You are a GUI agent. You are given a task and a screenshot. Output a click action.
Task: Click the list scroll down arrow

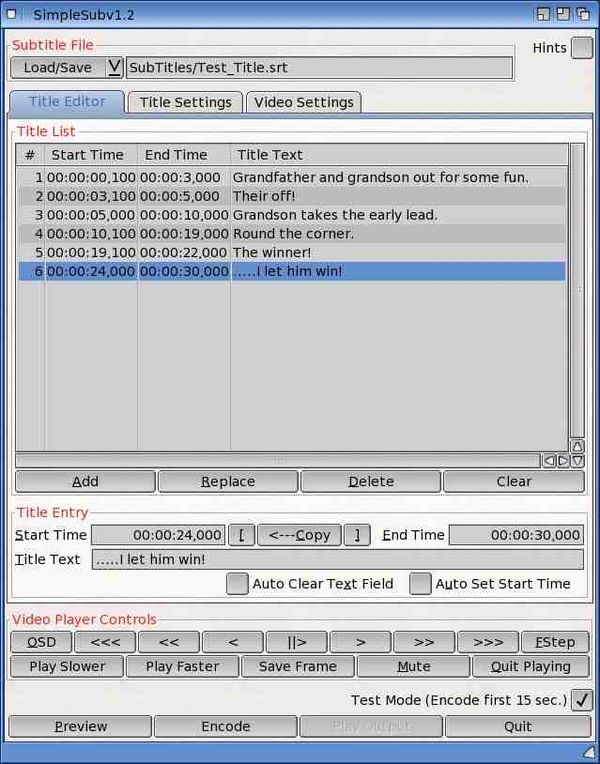[577, 461]
